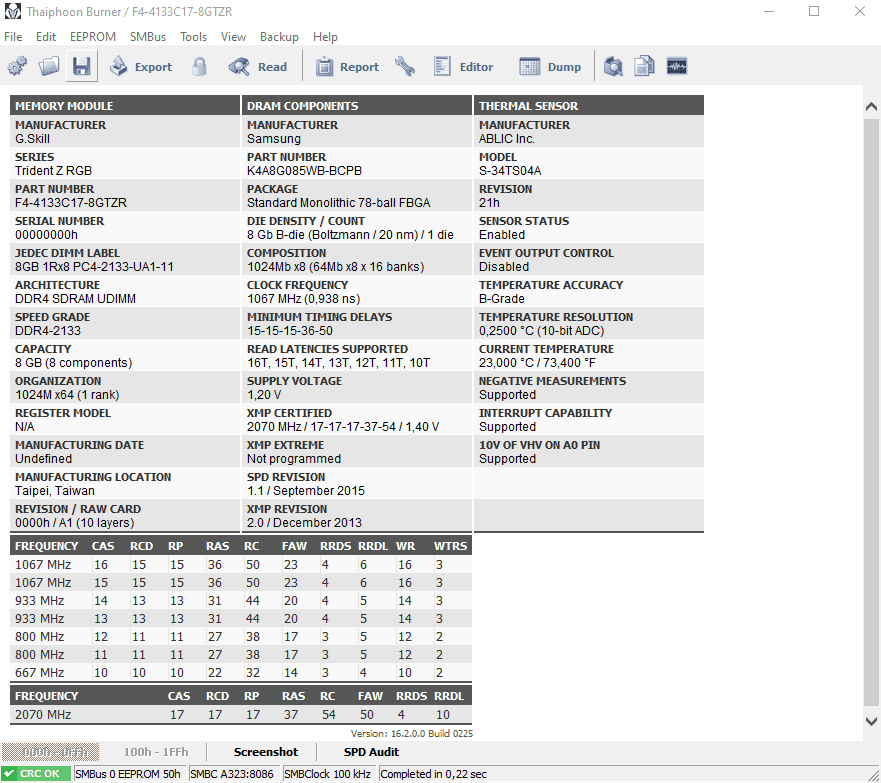Click the SPD Audit button
Screen dimensions: 881x783
(x=371, y=752)
